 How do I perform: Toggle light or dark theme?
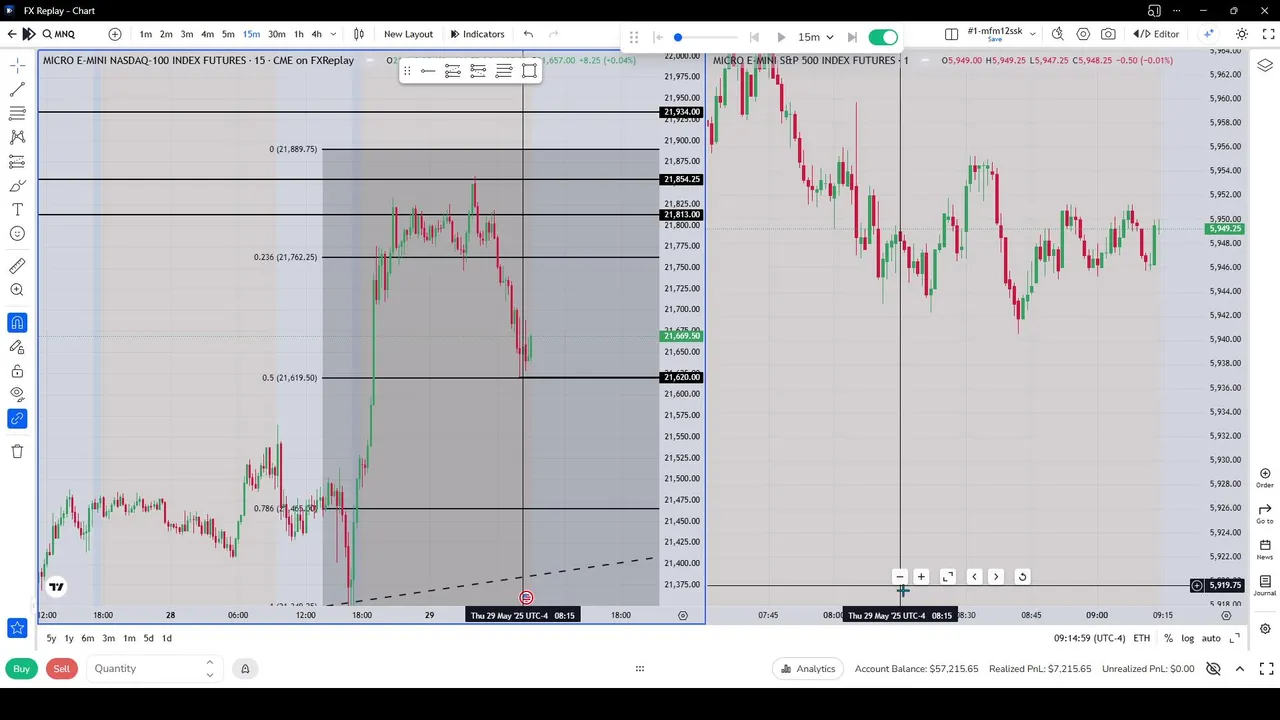pyautogui.click(x=1241, y=34)
